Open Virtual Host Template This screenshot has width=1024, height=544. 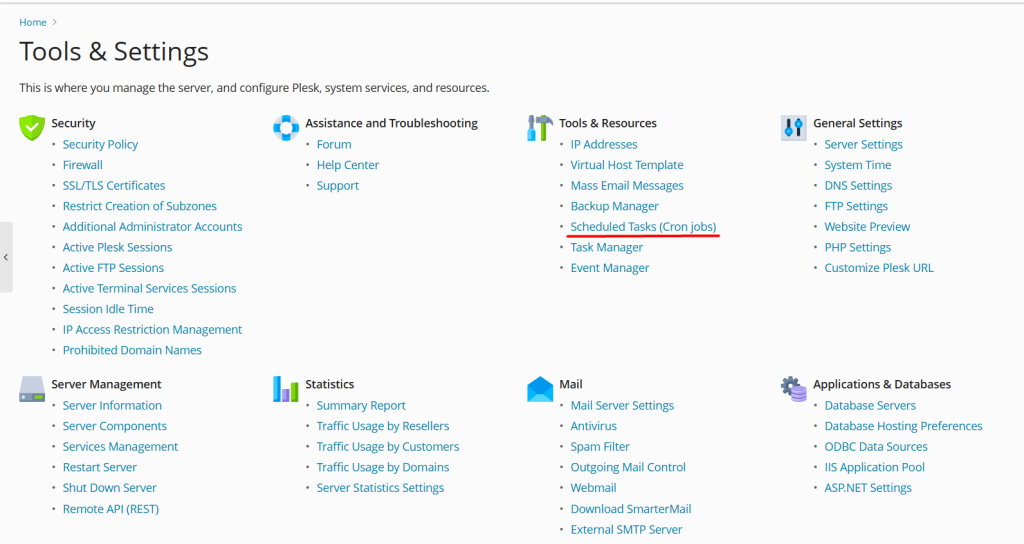(x=627, y=165)
